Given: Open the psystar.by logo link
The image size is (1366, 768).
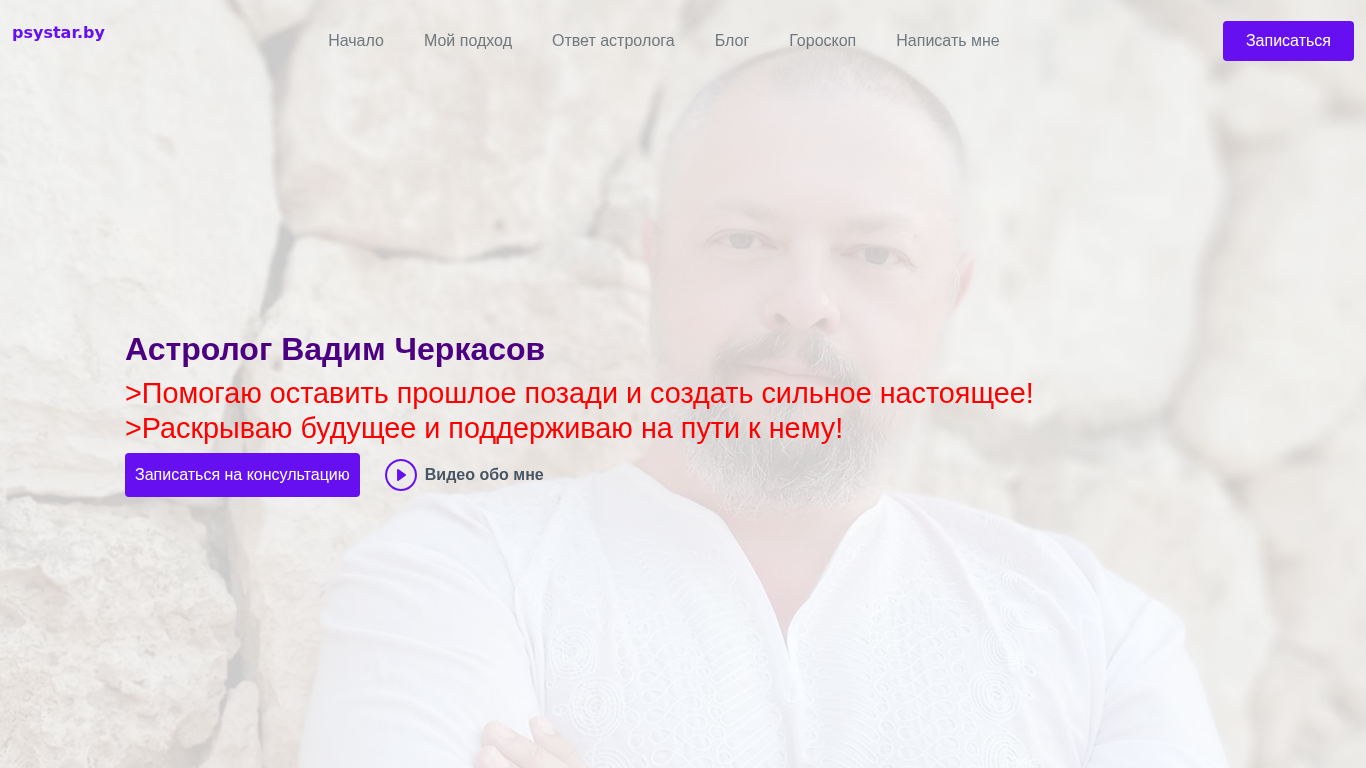Looking at the screenshot, I should [x=58, y=32].
